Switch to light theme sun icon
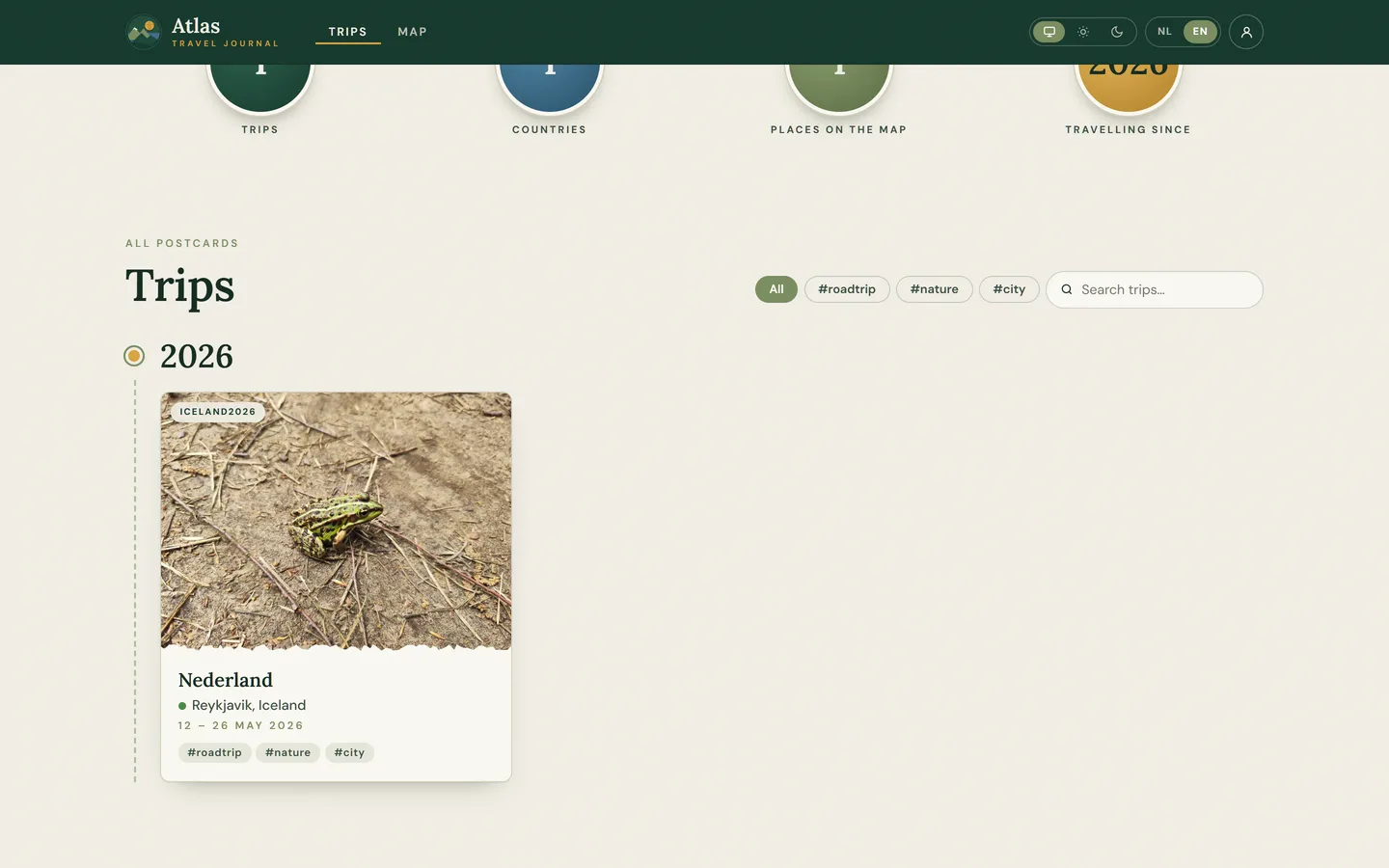Screen dimensions: 1389x868 coord(1083,32)
